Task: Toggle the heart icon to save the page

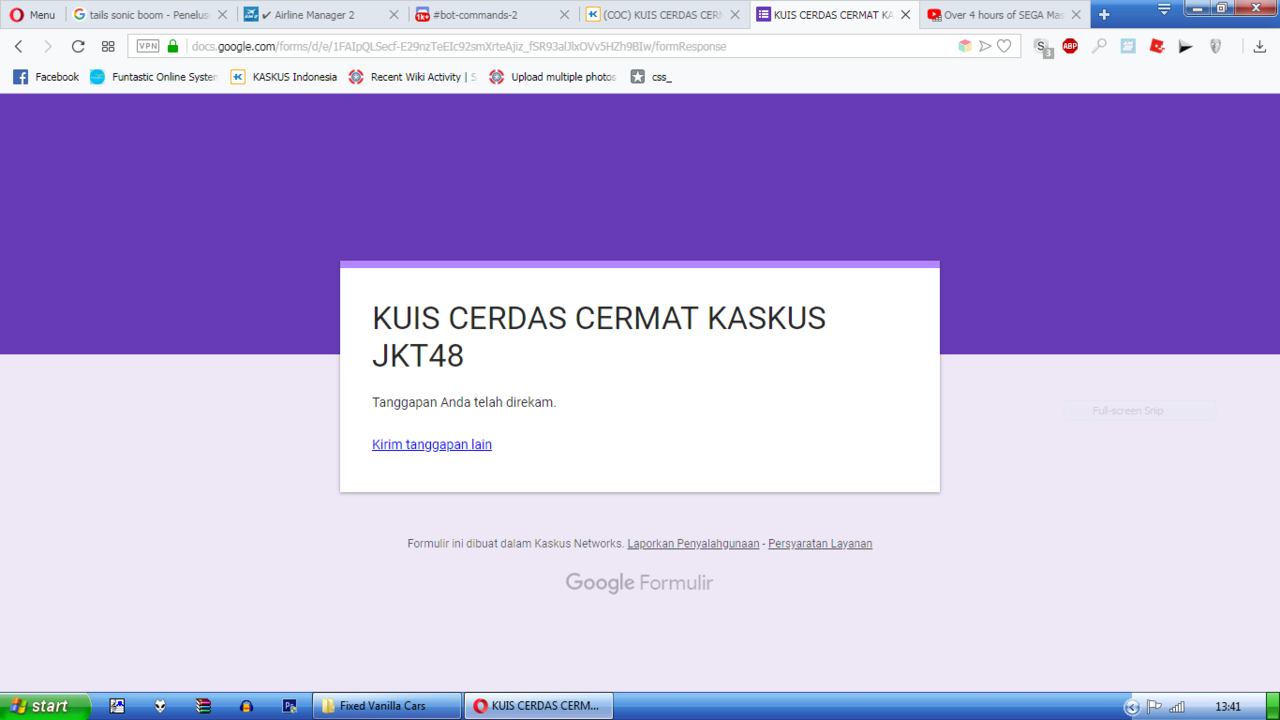Action: (x=1005, y=46)
